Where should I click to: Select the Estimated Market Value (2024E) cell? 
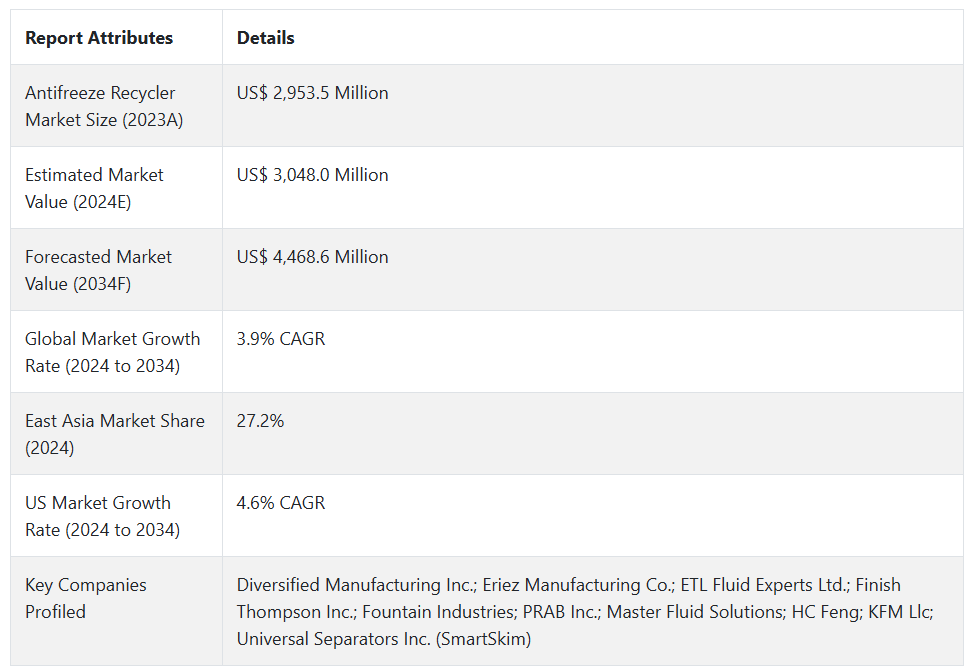tap(94, 188)
